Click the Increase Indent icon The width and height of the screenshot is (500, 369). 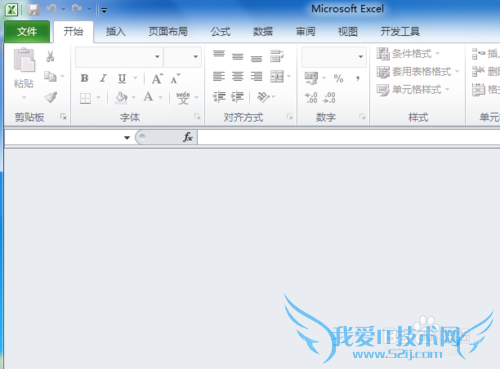[x=238, y=97]
